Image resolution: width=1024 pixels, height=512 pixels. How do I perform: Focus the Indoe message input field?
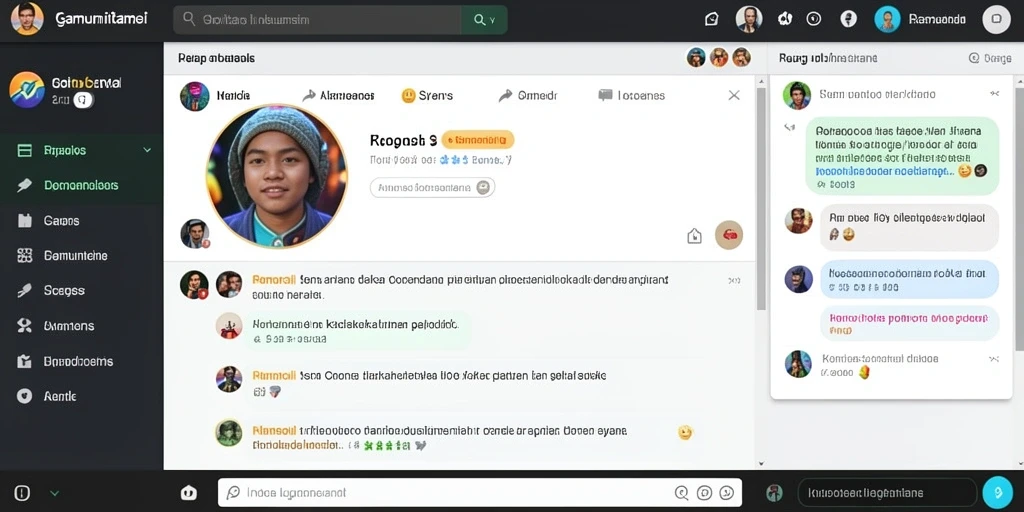pos(480,492)
